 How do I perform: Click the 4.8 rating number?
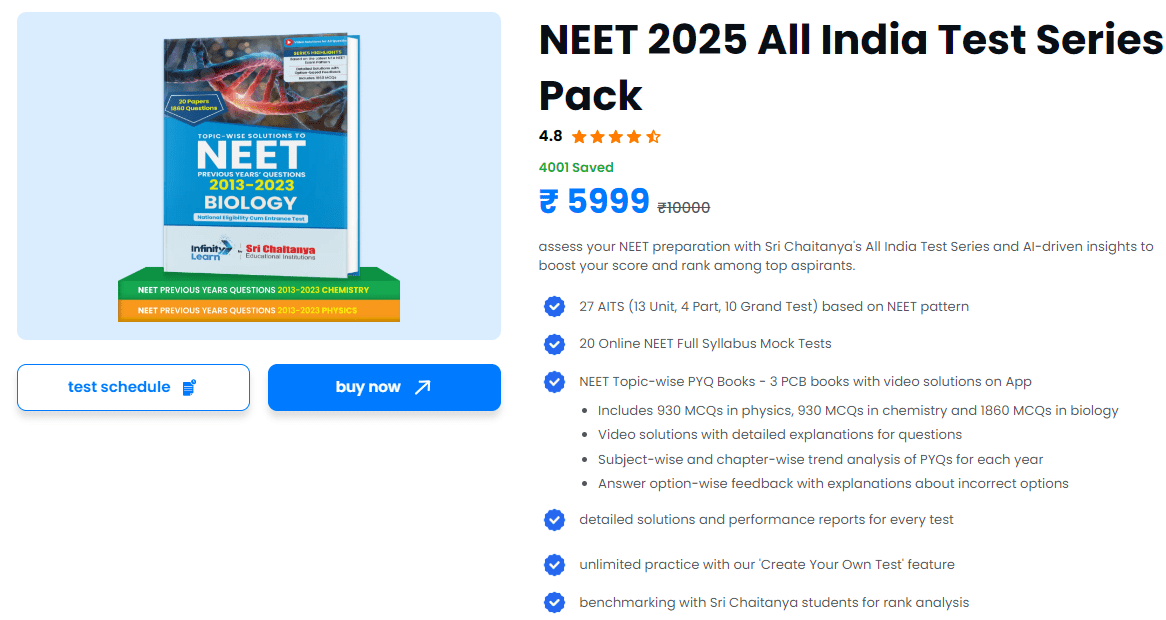[550, 136]
